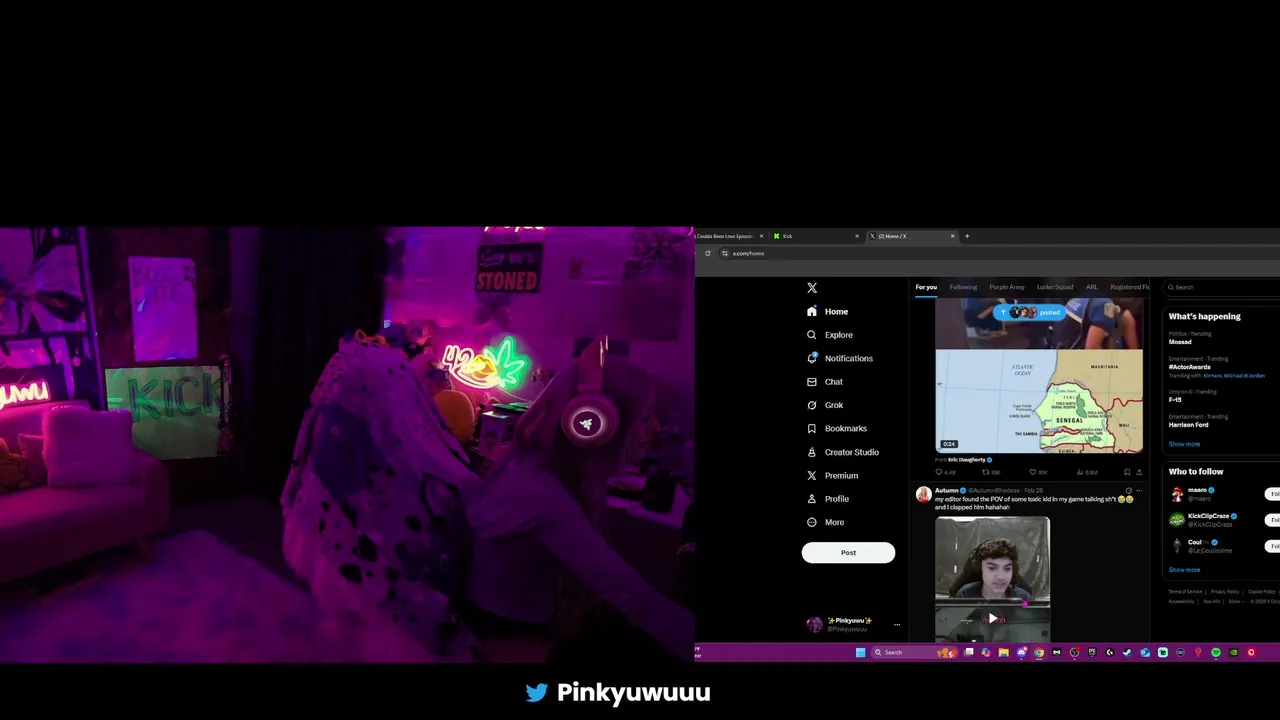The width and height of the screenshot is (1280, 720).
Task: Open the Windows Start menu
Action: tap(860, 653)
